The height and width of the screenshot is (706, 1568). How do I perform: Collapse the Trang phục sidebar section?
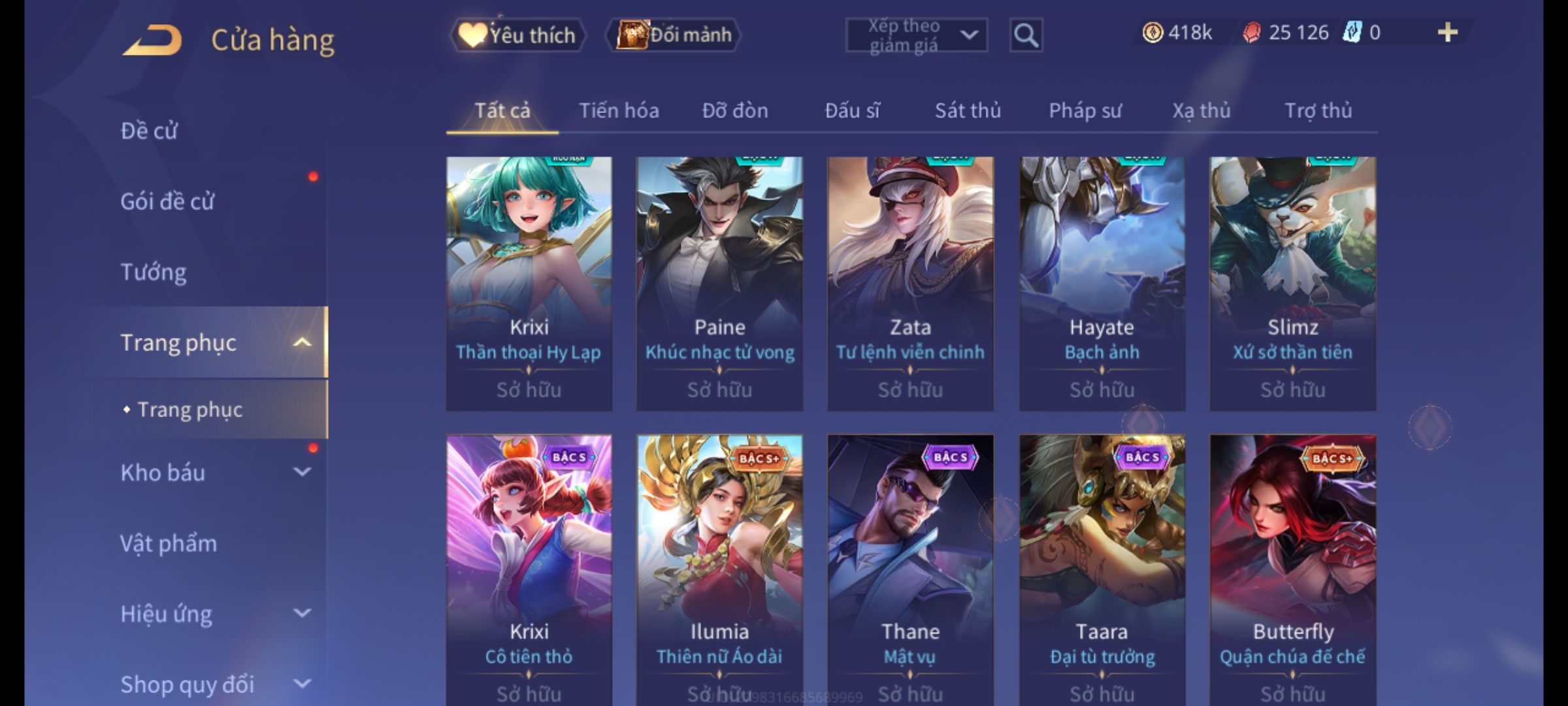point(302,343)
